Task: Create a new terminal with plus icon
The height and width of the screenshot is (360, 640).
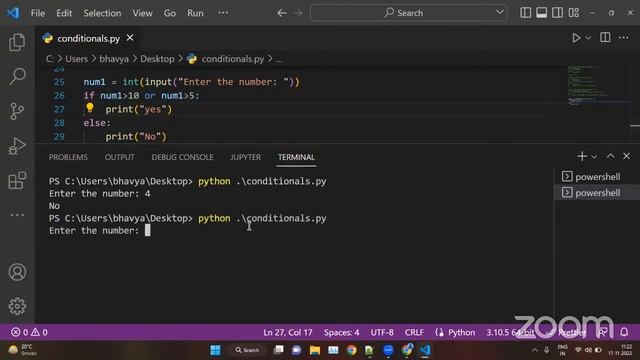Action: (582, 156)
